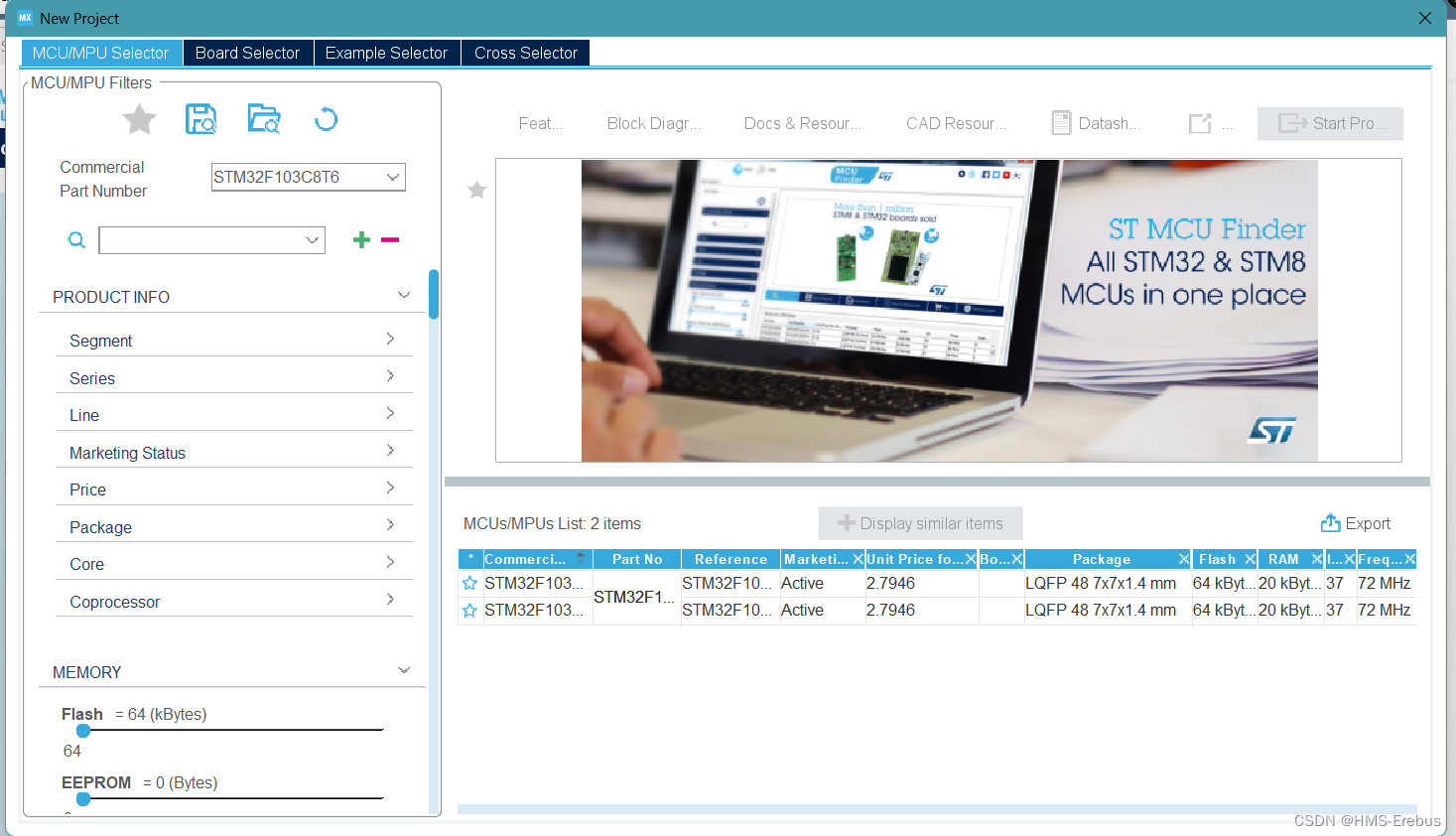
Task: Sort the list by the Reference header
Action: click(x=730, y=559)
